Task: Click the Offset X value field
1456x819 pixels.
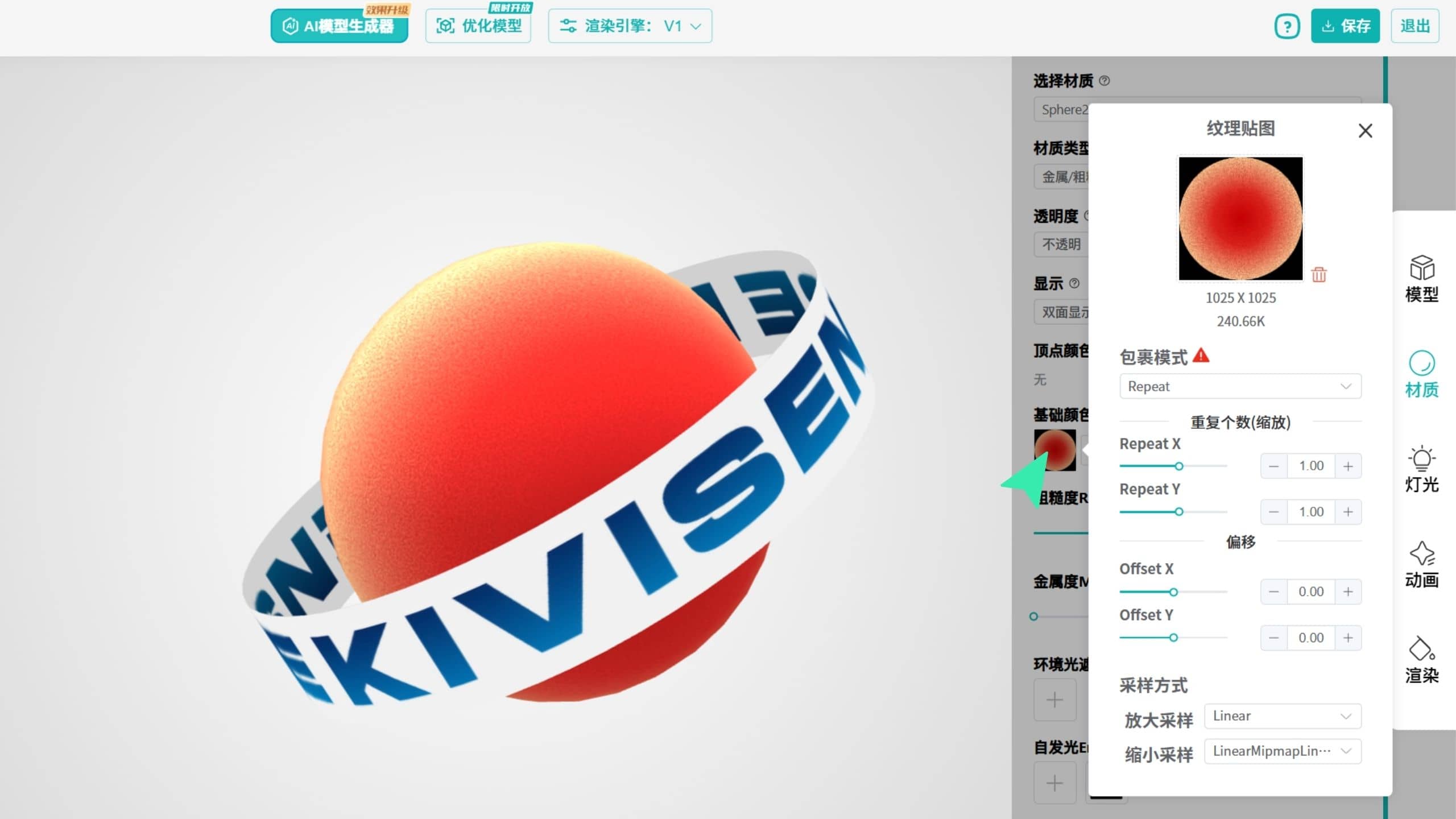Action: pos(1311,592)
